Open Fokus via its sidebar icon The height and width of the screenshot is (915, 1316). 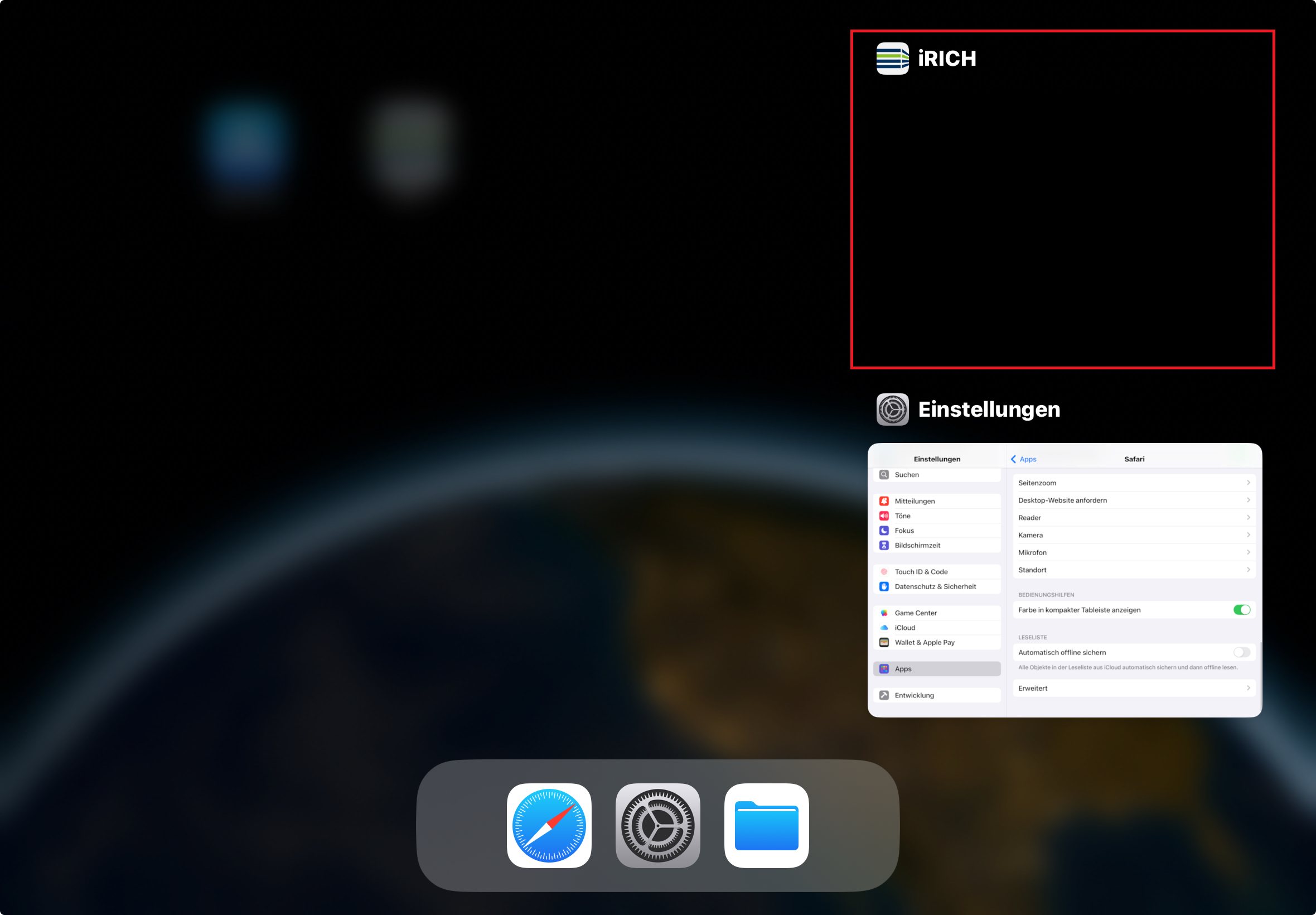pos(884,531)
